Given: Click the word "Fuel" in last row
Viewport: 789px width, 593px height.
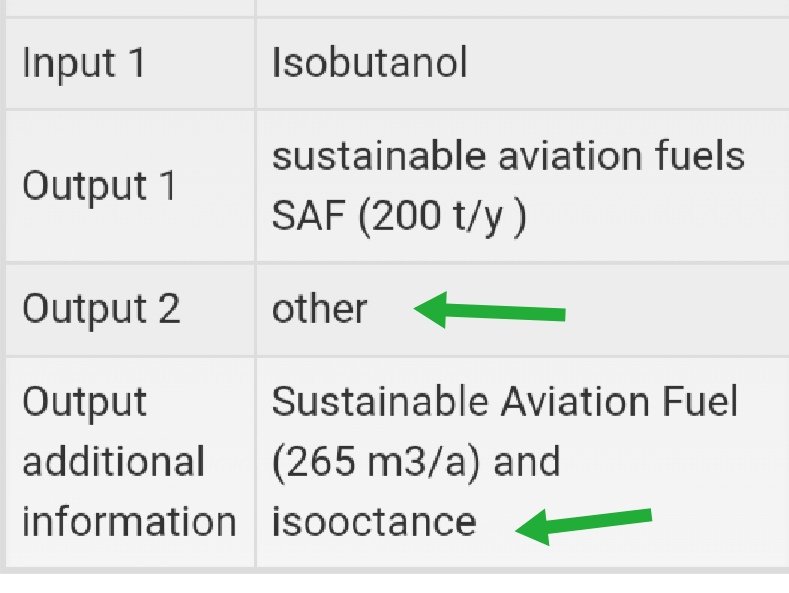Looking at the screenshot, I should [699, 402].
